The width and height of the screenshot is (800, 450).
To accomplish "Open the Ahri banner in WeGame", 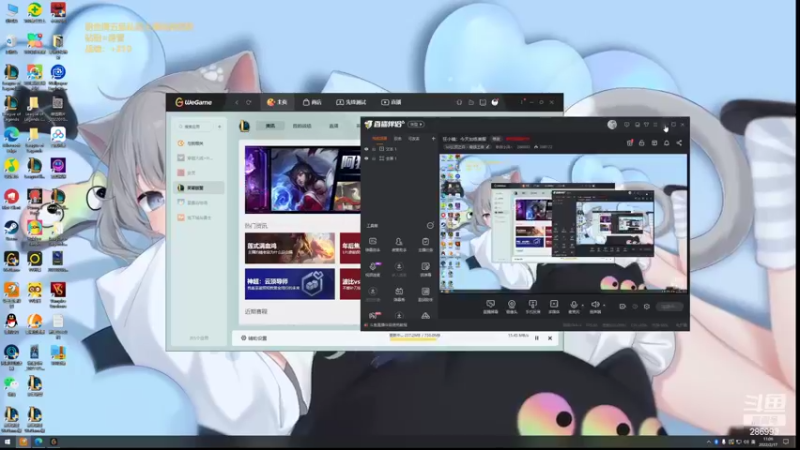I will [303, 179].
